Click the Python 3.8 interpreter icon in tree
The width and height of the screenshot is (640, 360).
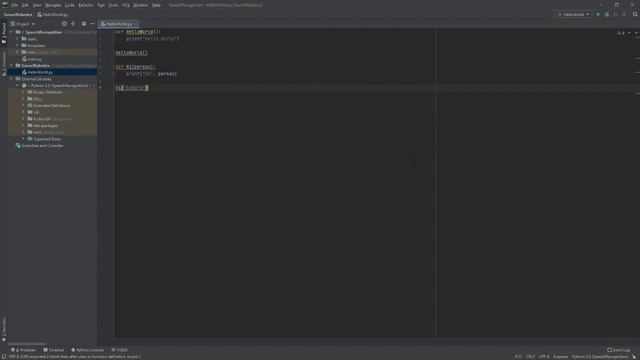(24, 86)
